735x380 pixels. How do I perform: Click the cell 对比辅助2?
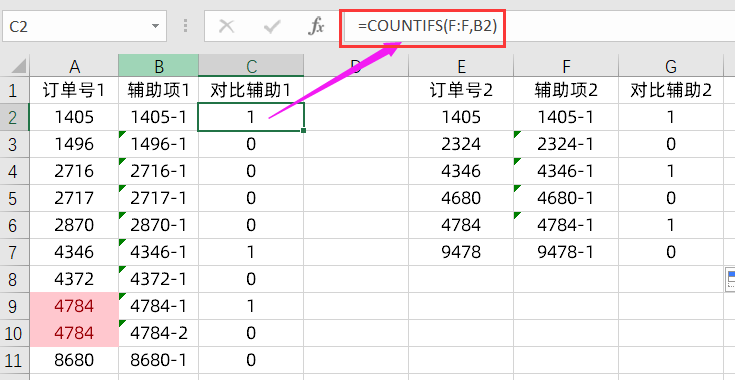[x=671, y=90]
